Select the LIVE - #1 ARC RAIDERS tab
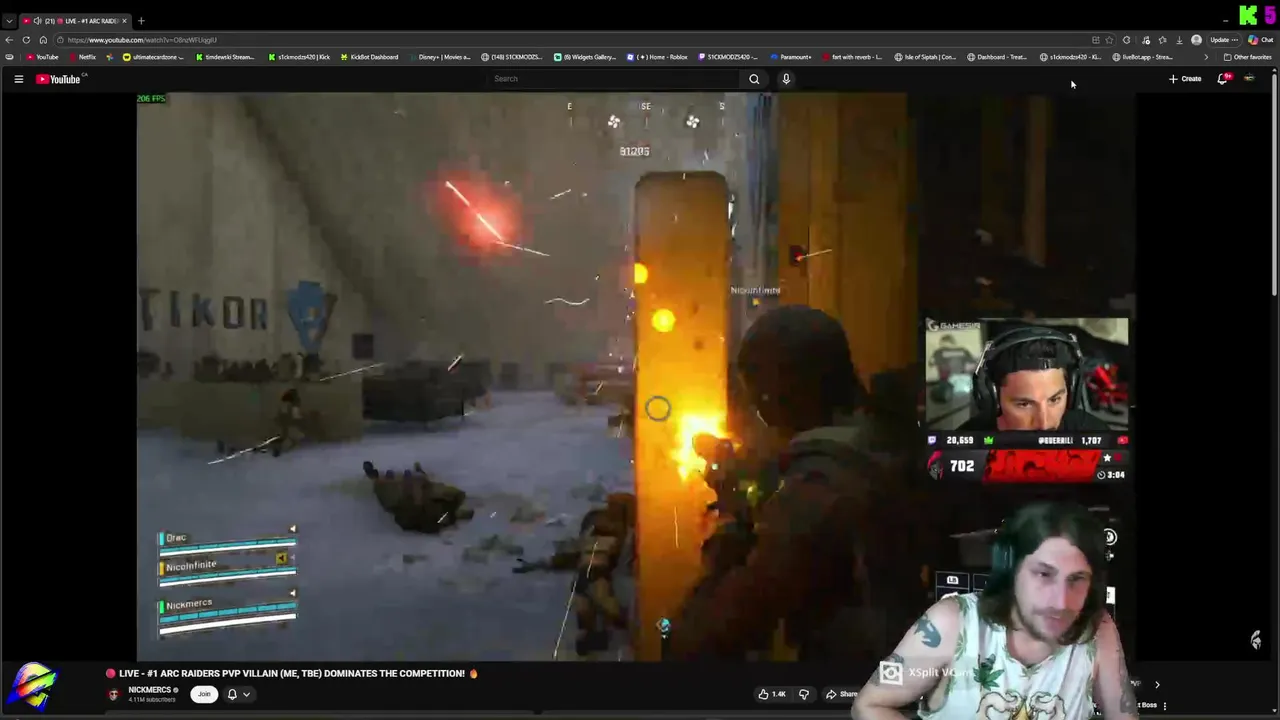This screenshot has height=720, width=1280. point(75,21)
